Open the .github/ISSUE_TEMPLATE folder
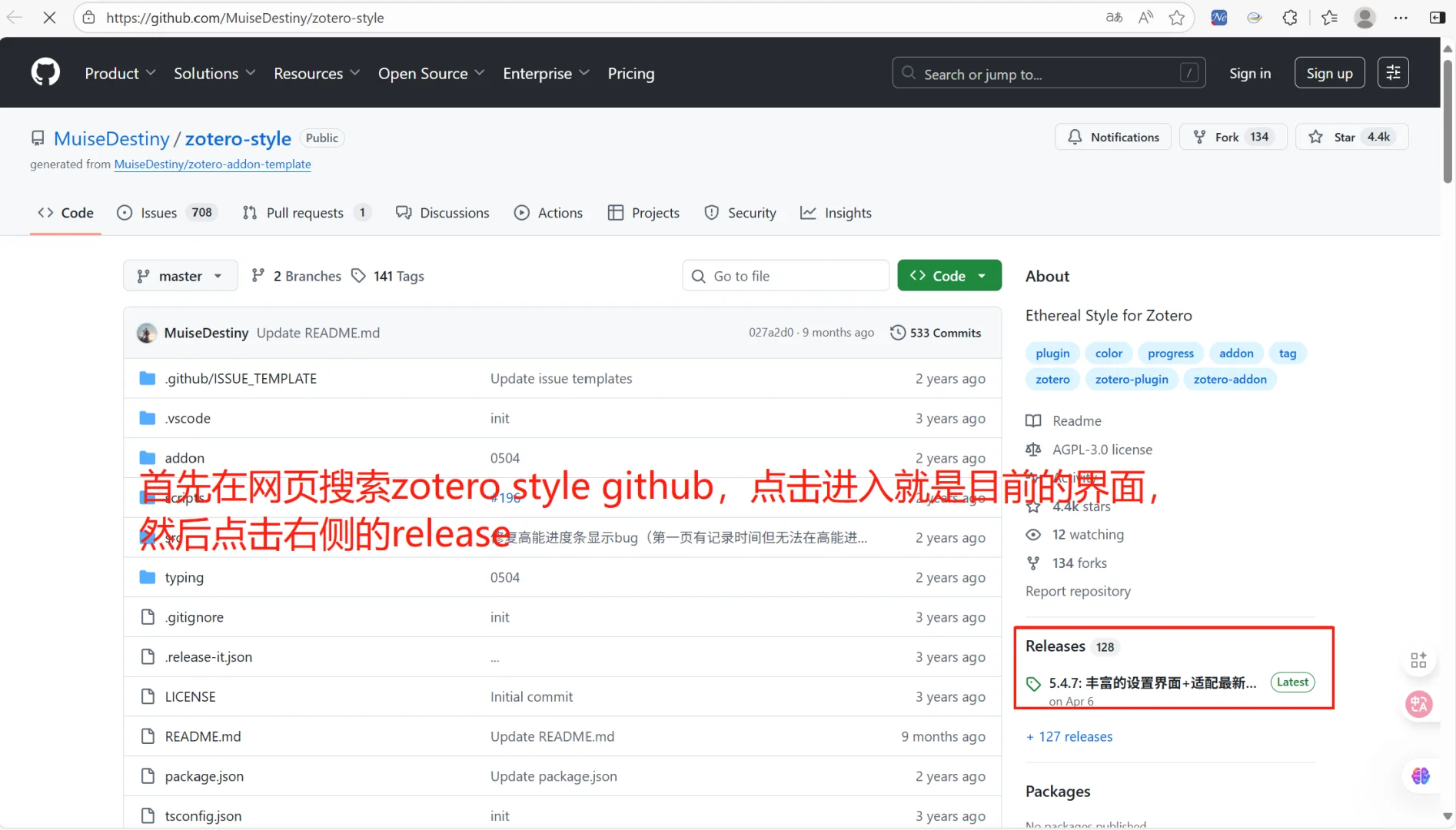 pyautogui.click(x=241, y=378)
